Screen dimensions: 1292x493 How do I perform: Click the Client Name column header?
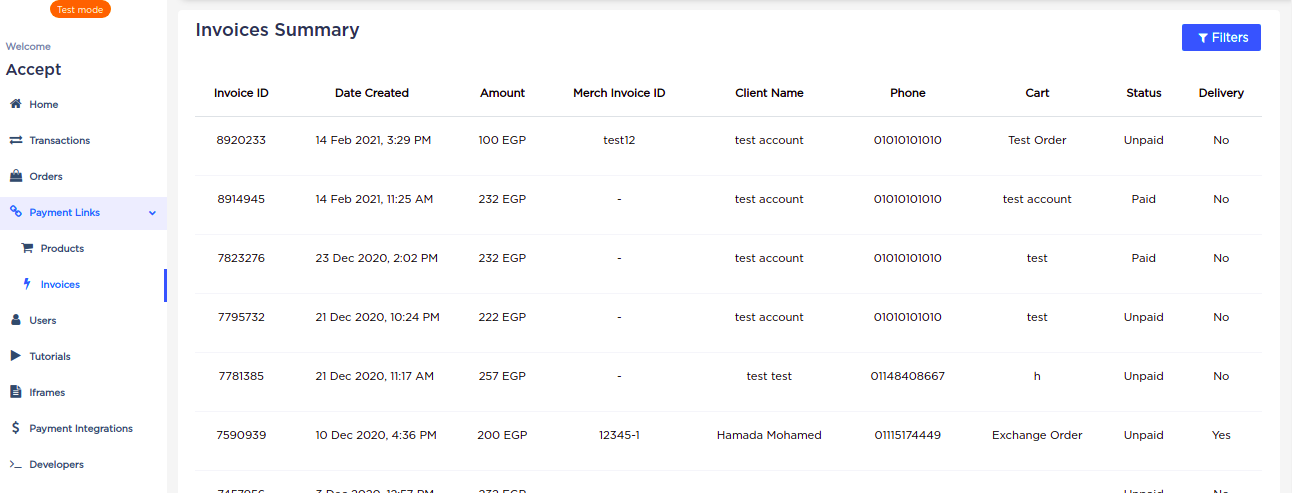[x=769, y=93]
